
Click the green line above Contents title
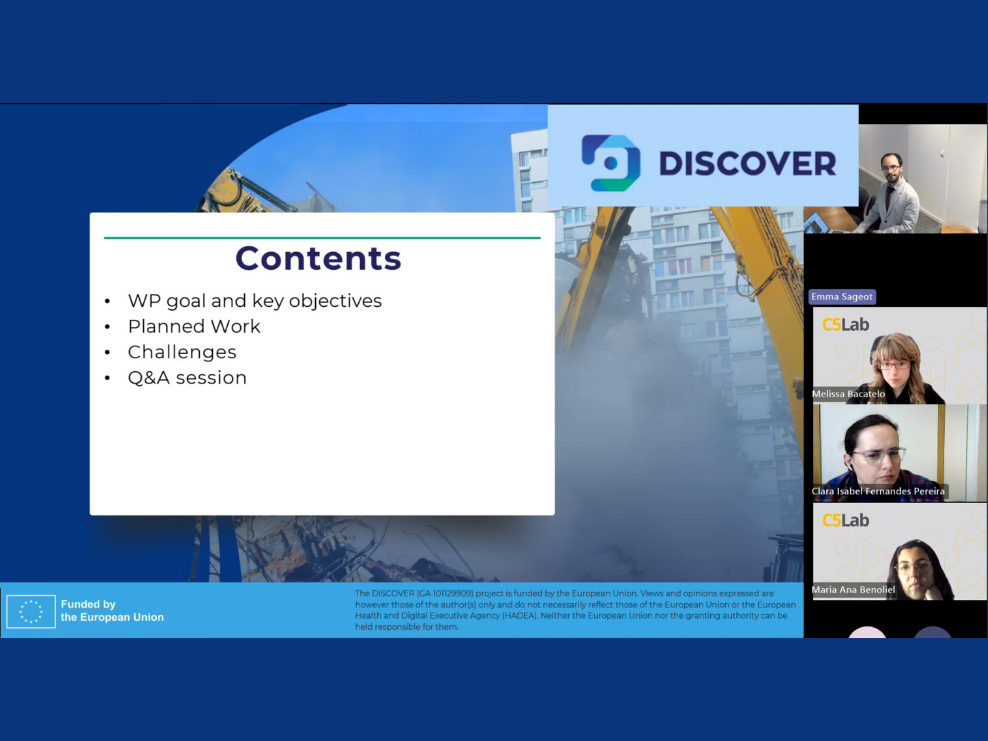pos(322,238)
